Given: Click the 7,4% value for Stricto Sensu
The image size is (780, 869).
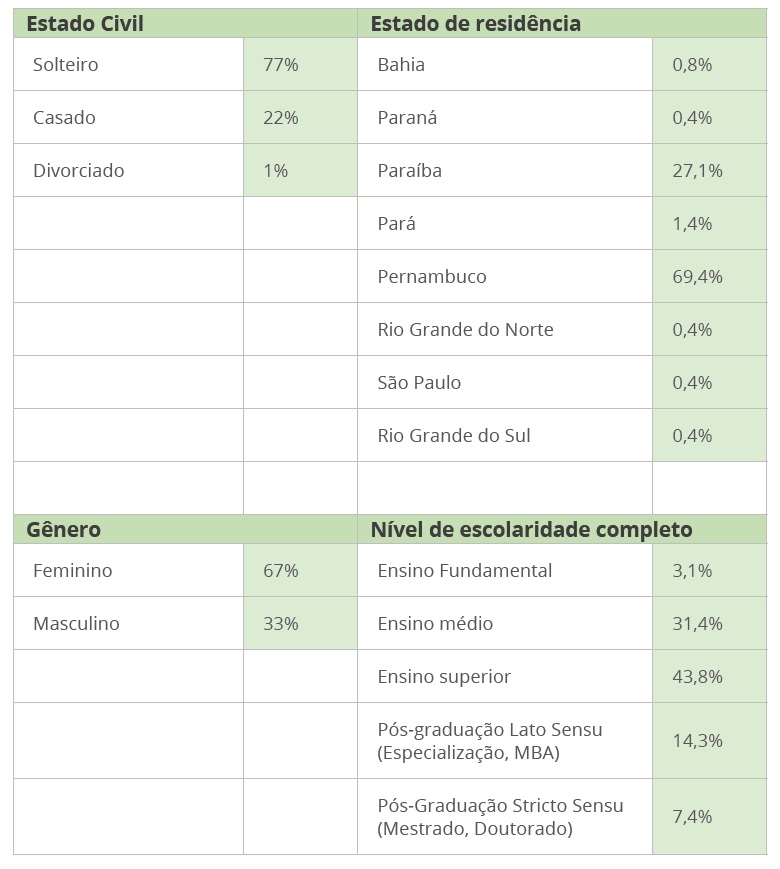Looking at the screenshot, I should (692, 817).
